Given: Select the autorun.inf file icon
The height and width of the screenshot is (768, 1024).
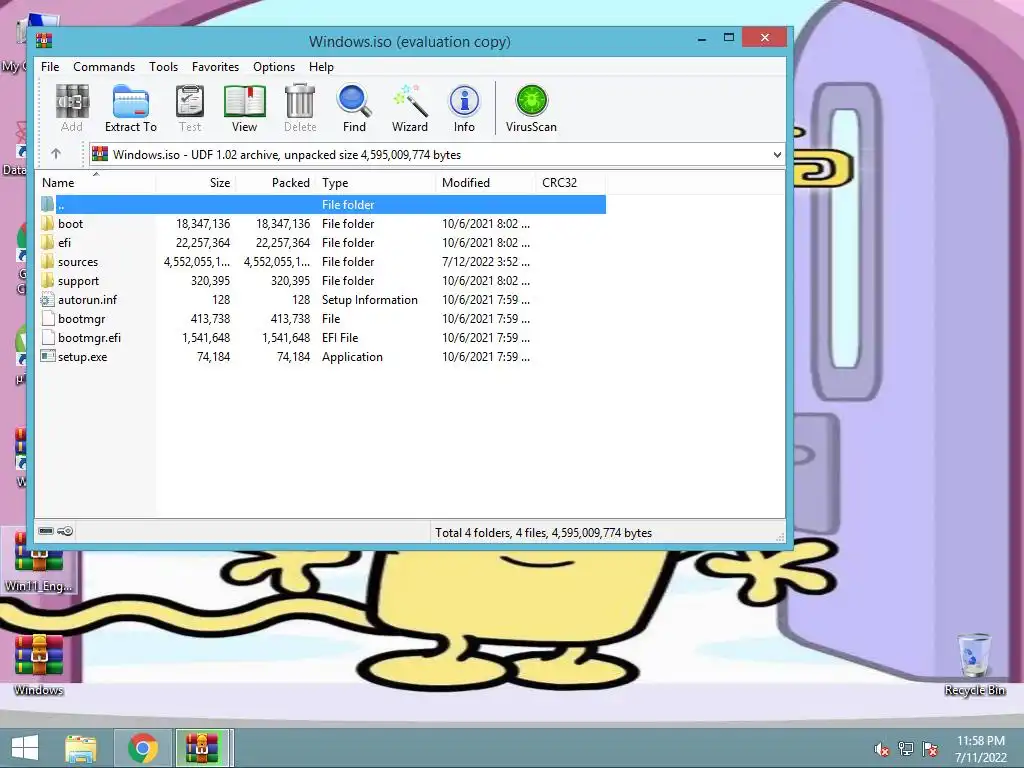Looking at the screenshot, I should [x=47, y=300].
